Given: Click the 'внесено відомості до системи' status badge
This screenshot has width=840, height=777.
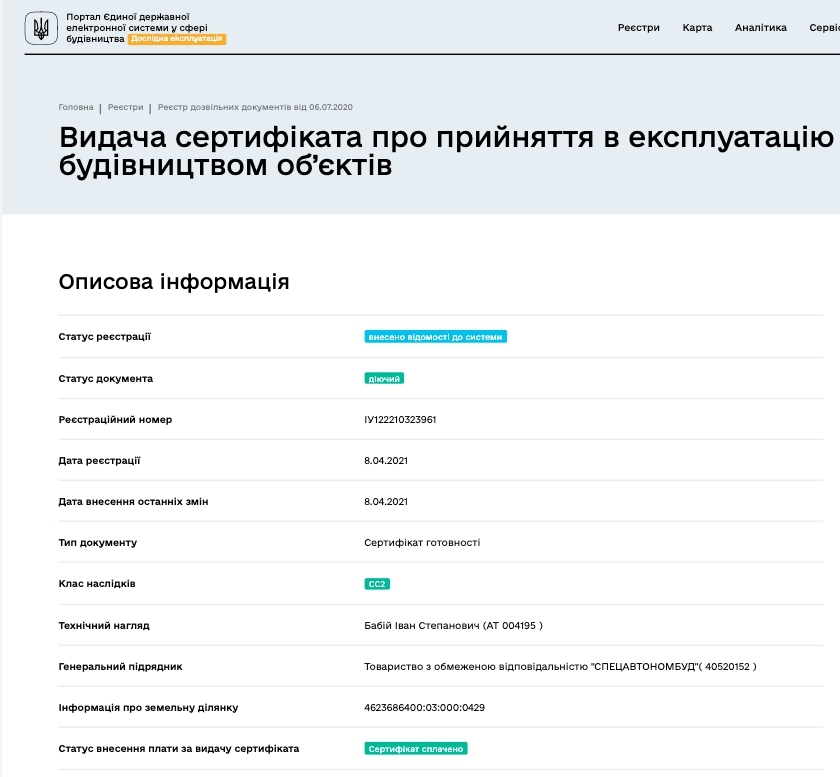Looking at the screenshot, I should pyautogui.click(x=436, y=337).
